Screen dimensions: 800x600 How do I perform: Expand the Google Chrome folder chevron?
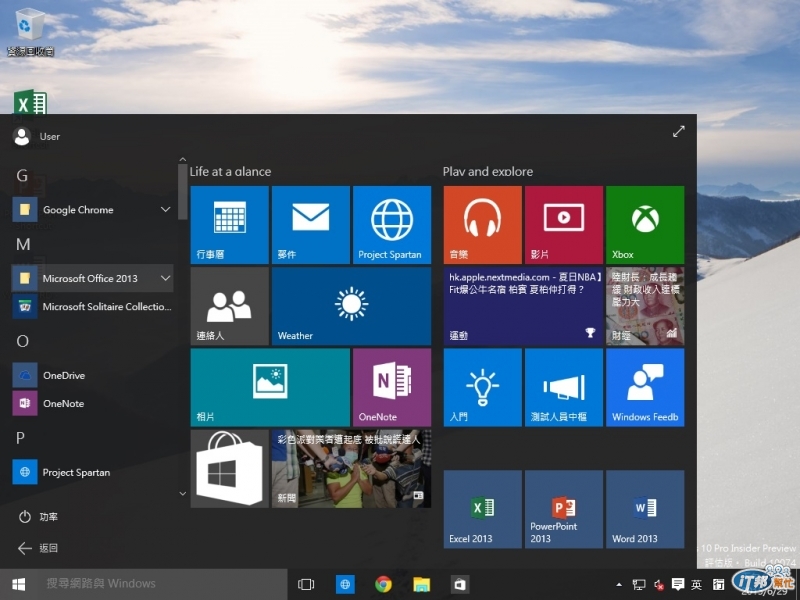tap(165, 209)
